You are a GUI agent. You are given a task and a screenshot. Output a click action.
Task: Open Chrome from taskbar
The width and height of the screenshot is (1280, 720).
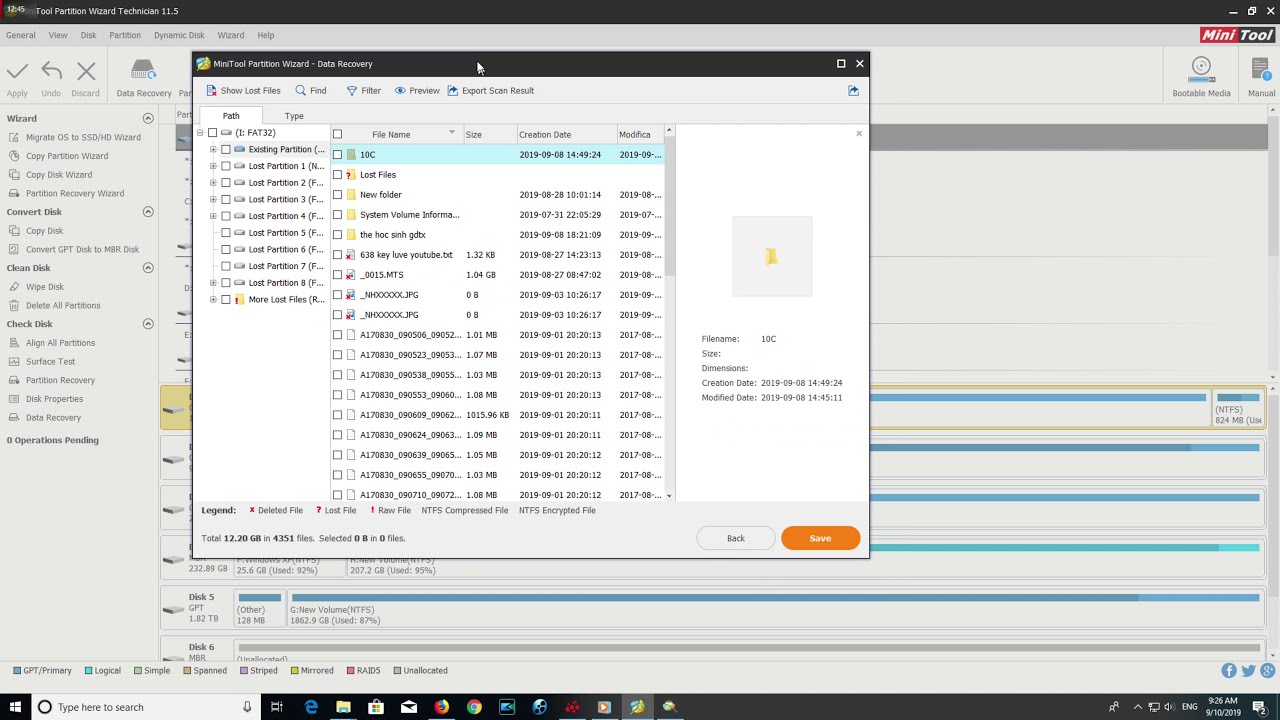(474, 707)
